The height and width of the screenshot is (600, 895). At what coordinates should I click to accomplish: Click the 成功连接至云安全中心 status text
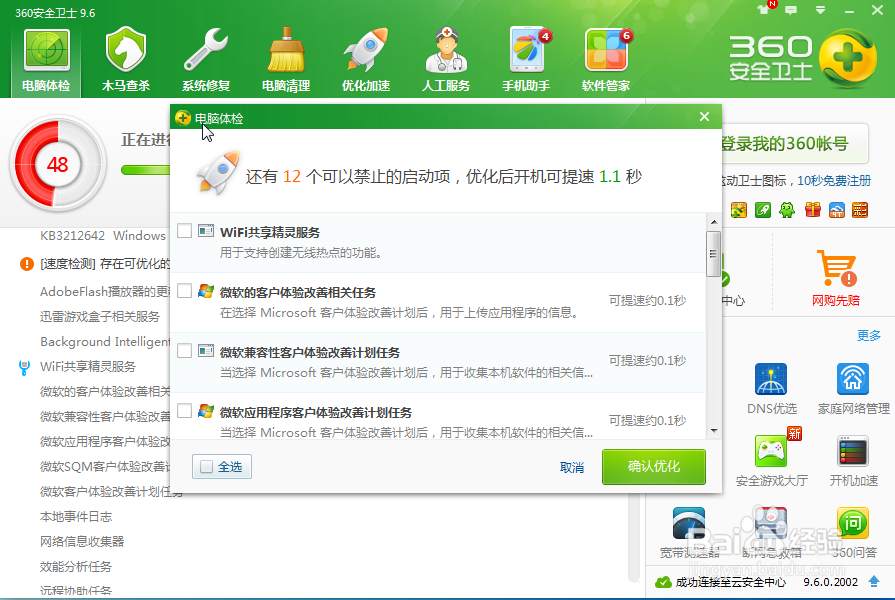click(x=730, y=582)
